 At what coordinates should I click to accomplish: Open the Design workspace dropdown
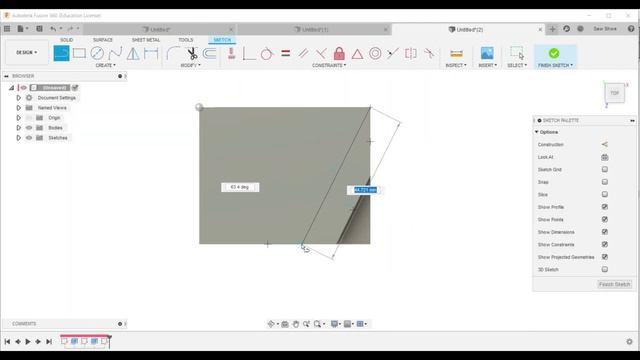(x=27, y=53)
